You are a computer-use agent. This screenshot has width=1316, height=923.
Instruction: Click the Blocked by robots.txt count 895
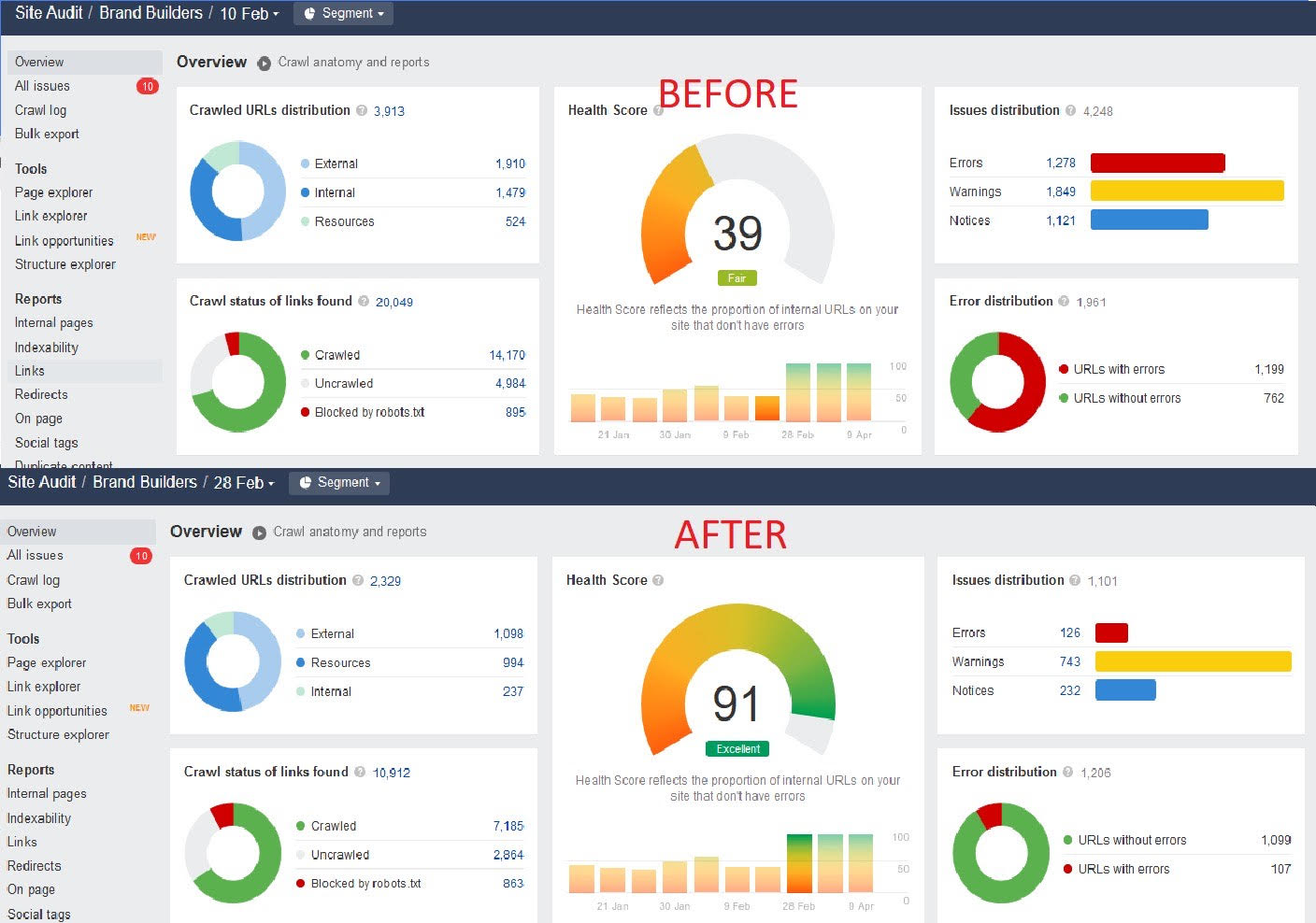(515, 412)
